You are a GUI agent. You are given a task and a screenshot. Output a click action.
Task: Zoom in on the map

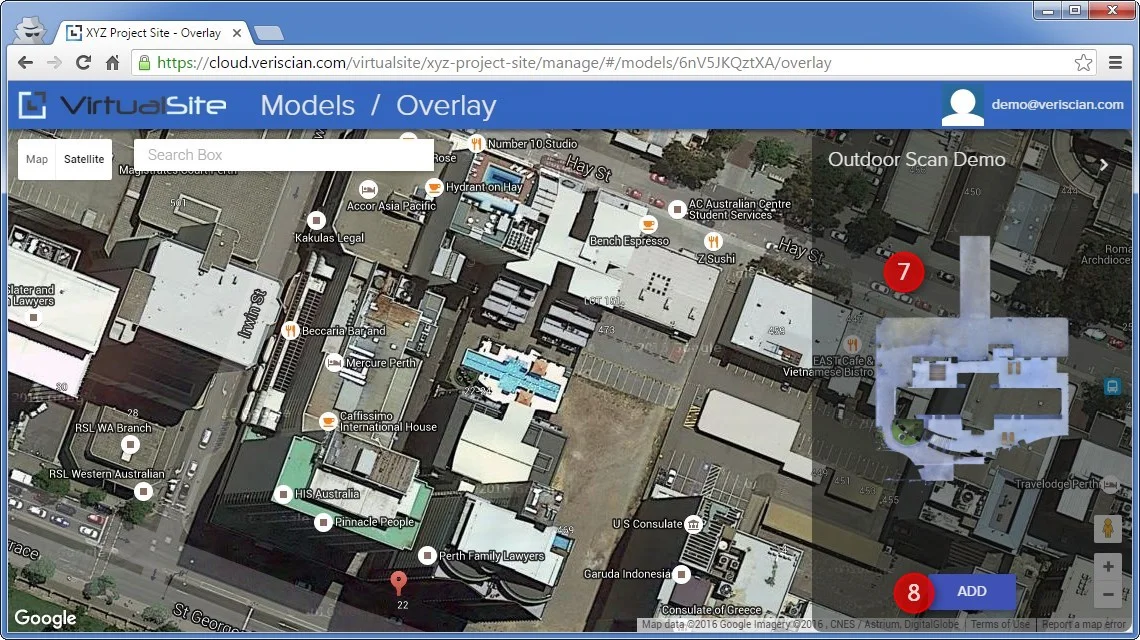coord(1108,567)
